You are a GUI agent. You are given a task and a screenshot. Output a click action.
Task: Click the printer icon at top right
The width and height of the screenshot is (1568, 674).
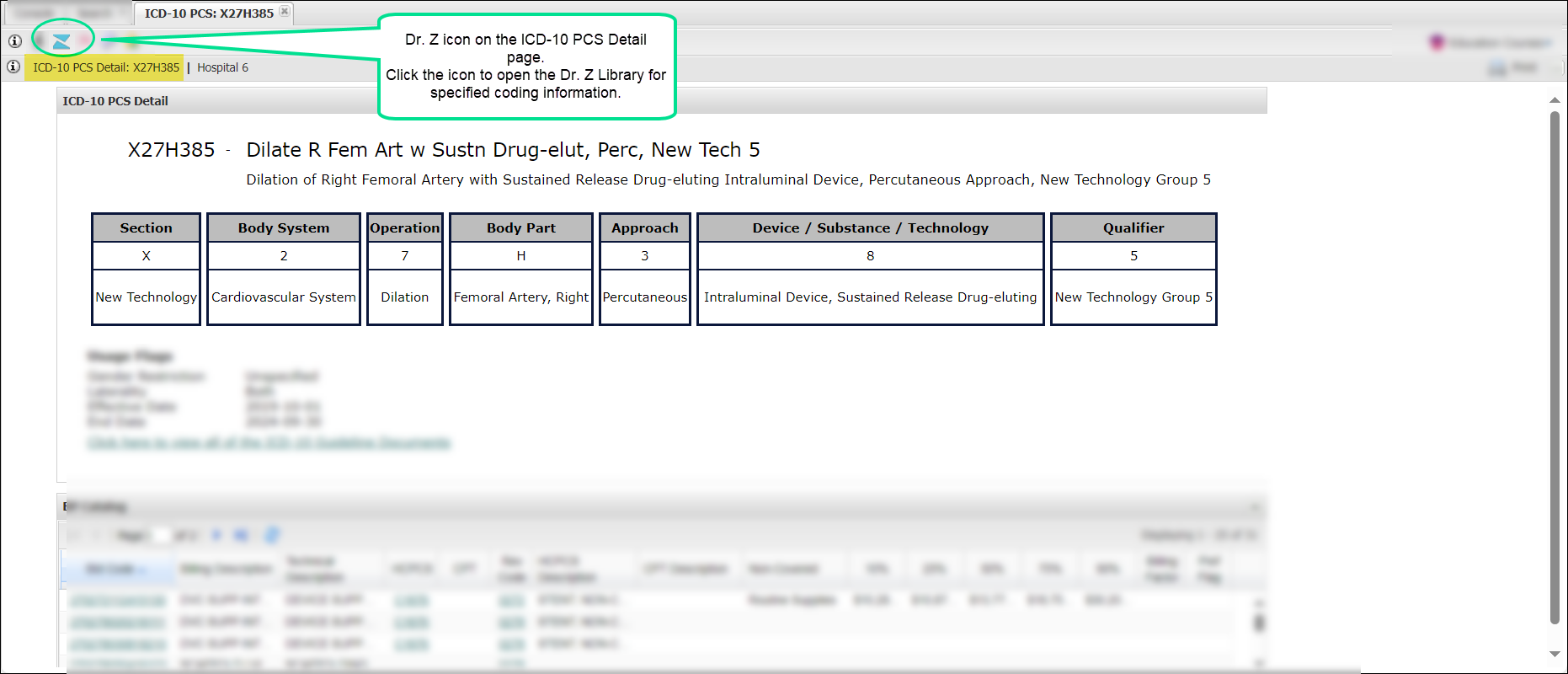1497,67
